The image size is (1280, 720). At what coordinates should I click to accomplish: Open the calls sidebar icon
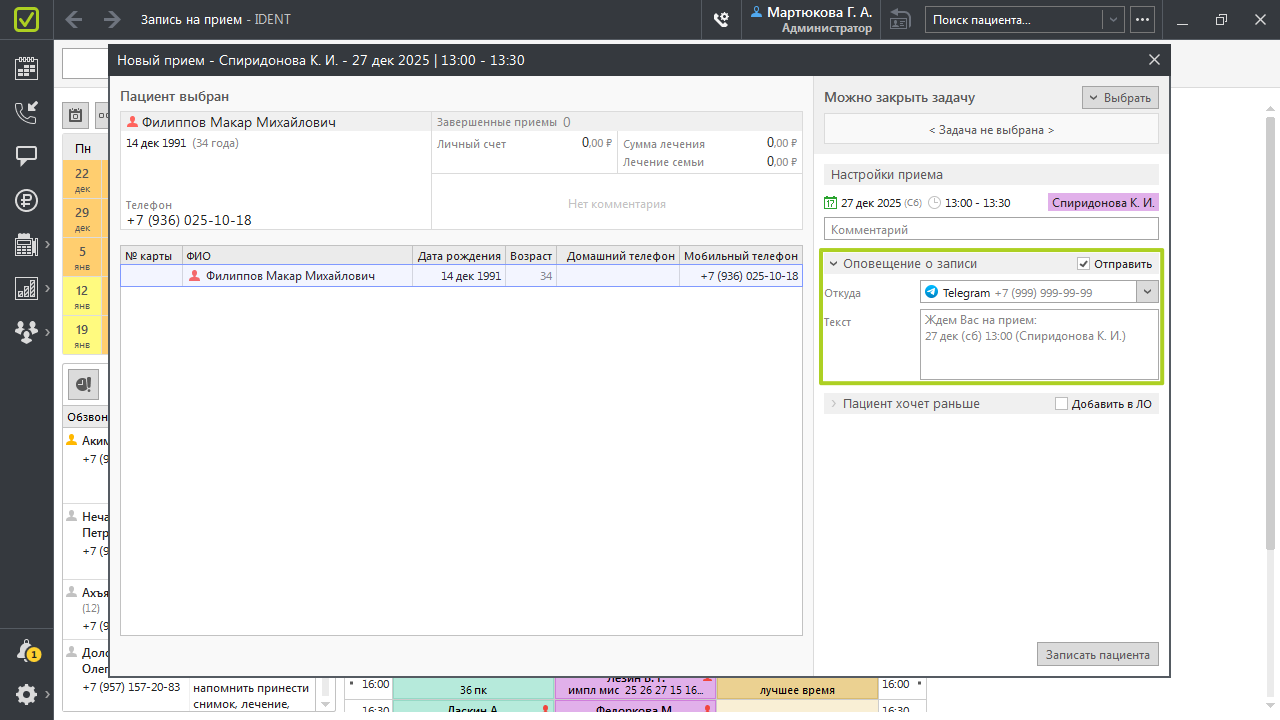pyautogui.click(x=26, y=112)
